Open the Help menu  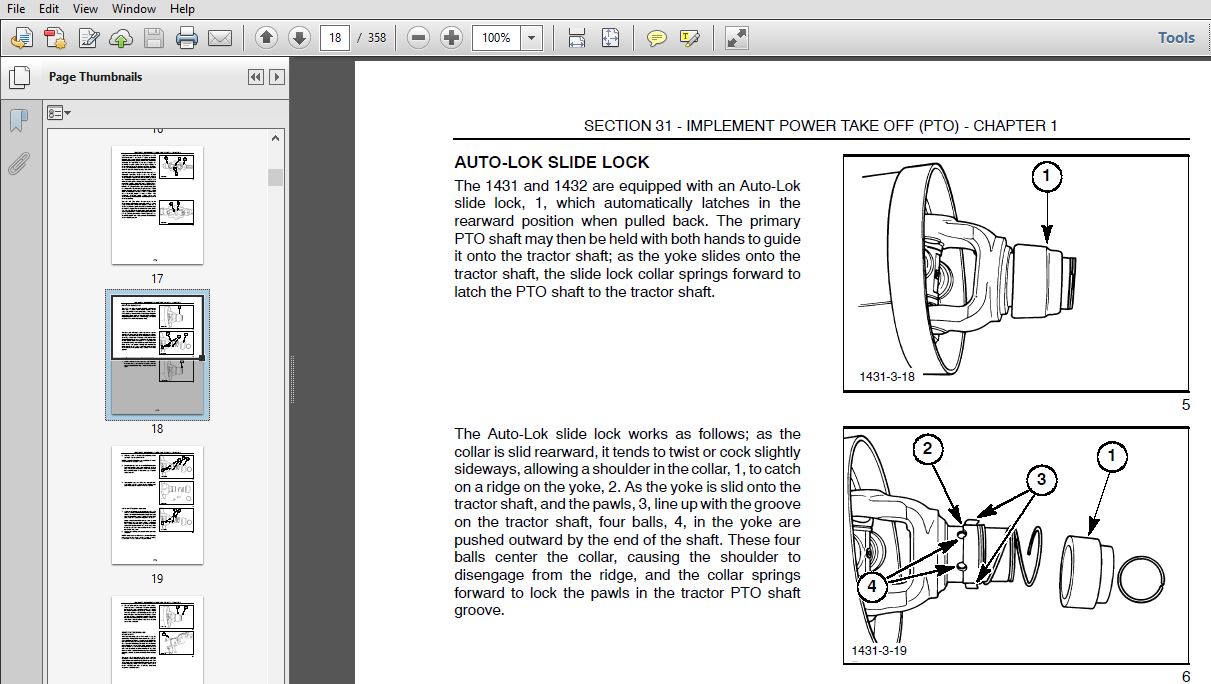[x=182, y=9]
